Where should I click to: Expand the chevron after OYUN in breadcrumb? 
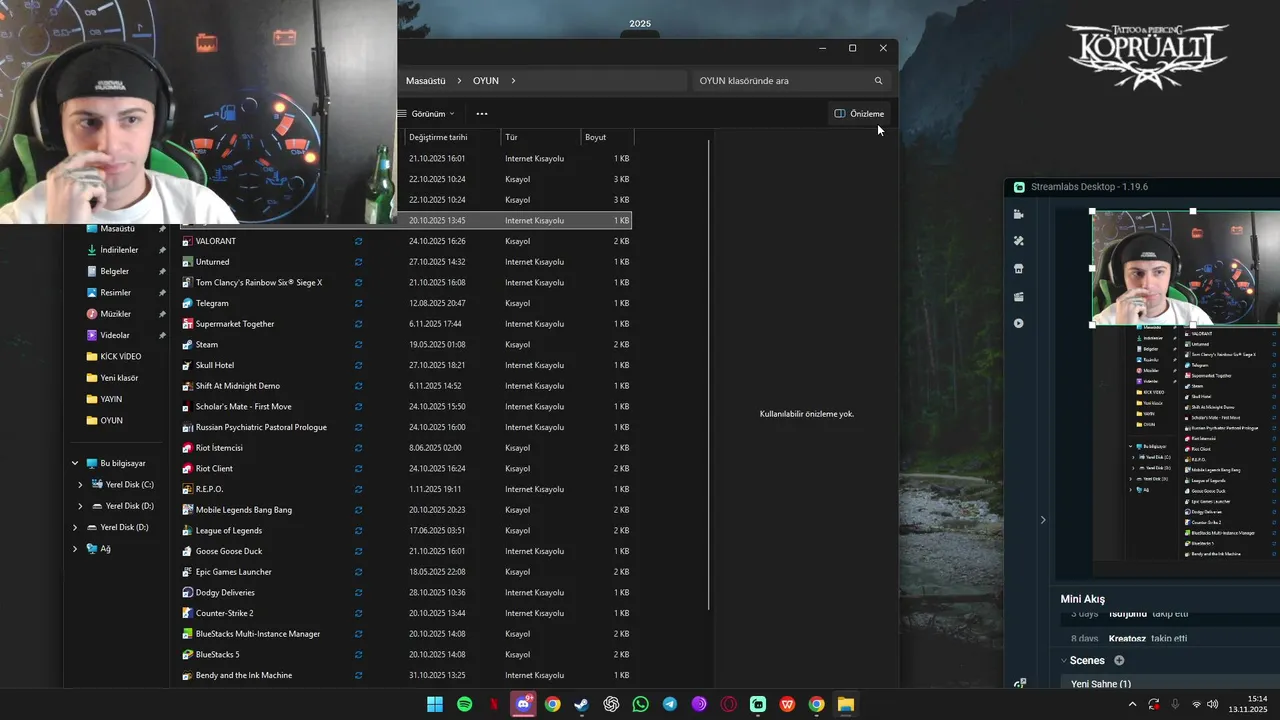tap(513, 81)
